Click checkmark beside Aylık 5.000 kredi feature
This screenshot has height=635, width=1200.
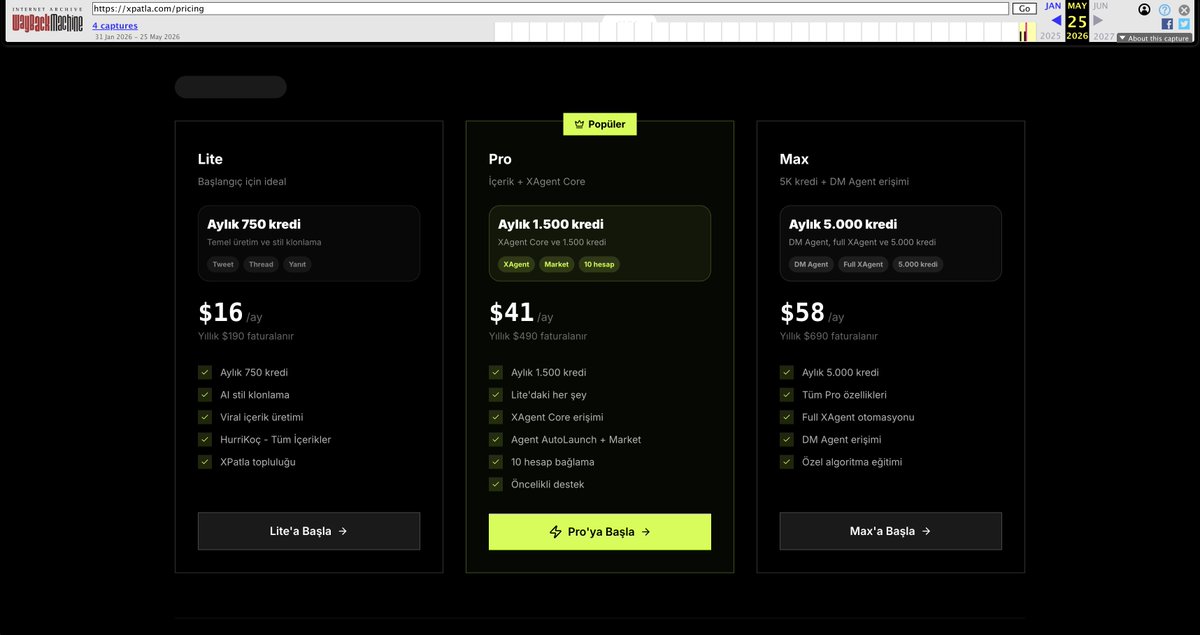787,372
